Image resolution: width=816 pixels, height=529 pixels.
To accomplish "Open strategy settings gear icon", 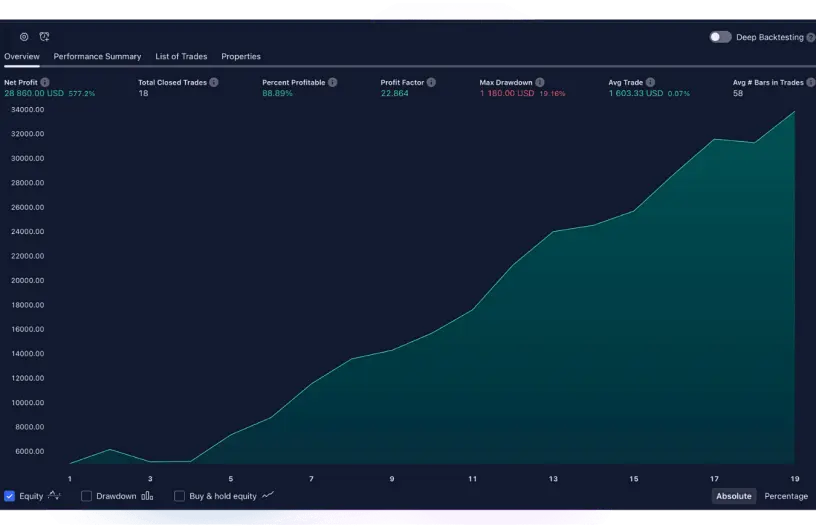I will click(24, 36).
